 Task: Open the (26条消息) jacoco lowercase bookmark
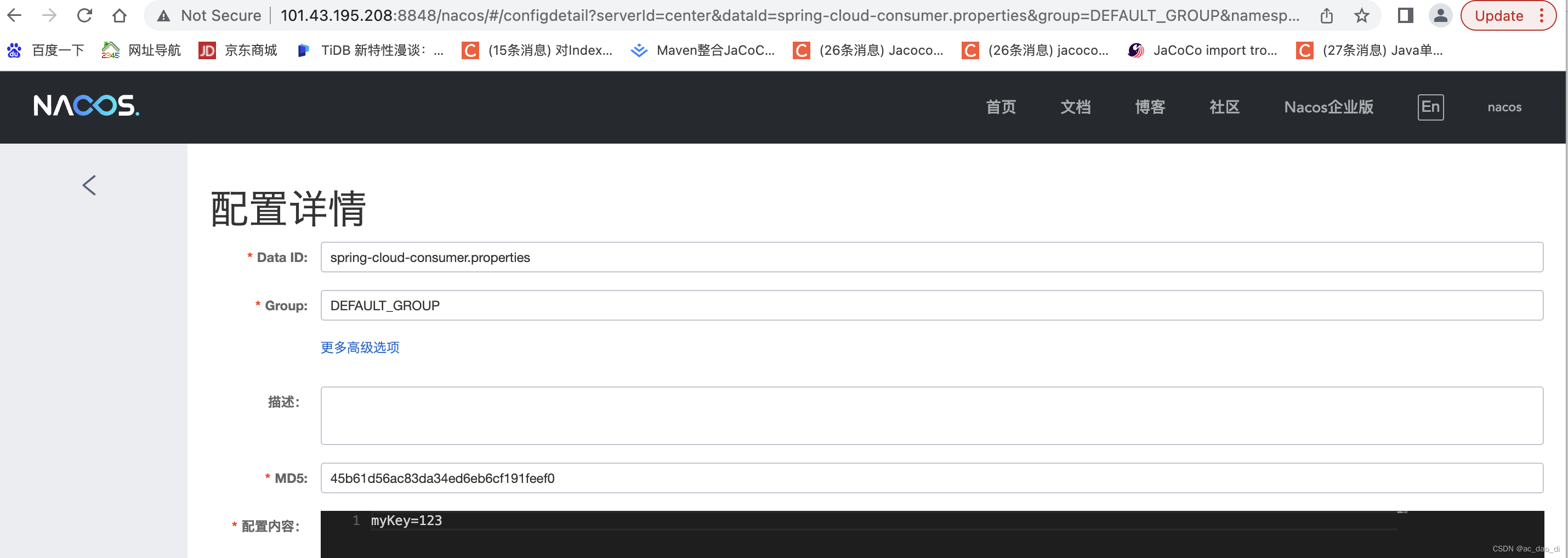[x=1036, y=50]
